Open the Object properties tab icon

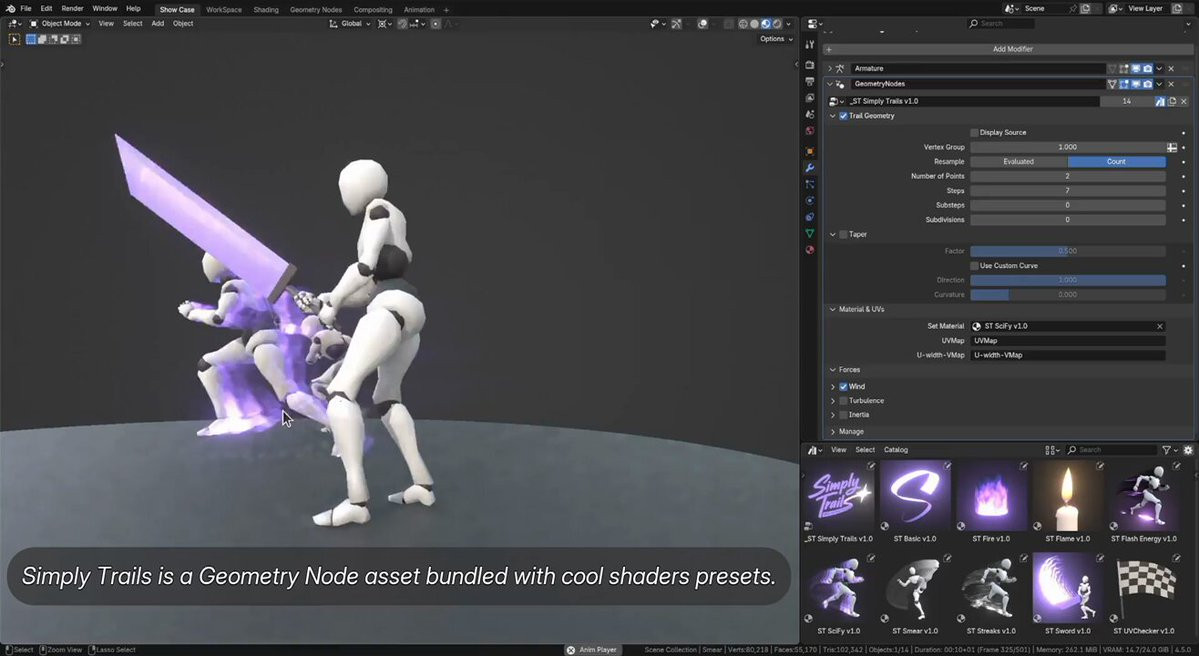pos(810,151)
